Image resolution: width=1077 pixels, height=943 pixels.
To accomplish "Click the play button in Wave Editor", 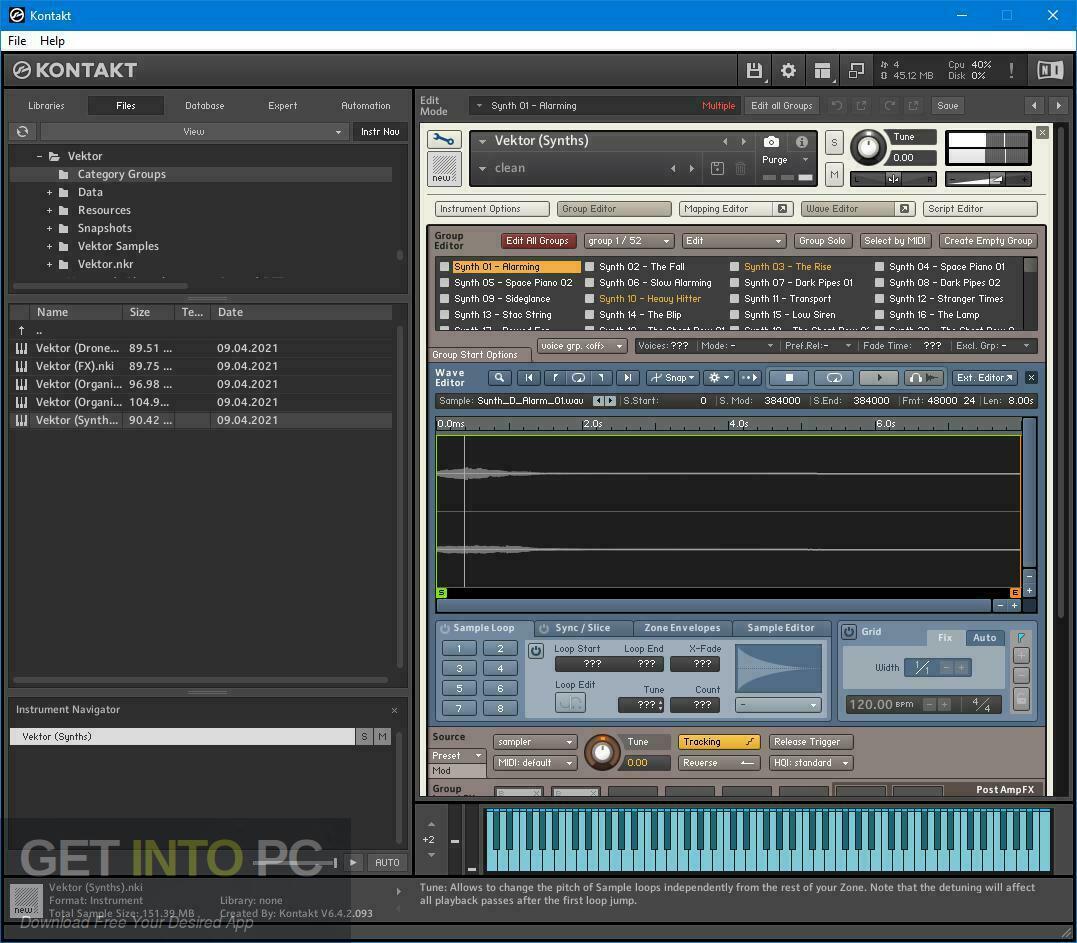I will [878, 377].
